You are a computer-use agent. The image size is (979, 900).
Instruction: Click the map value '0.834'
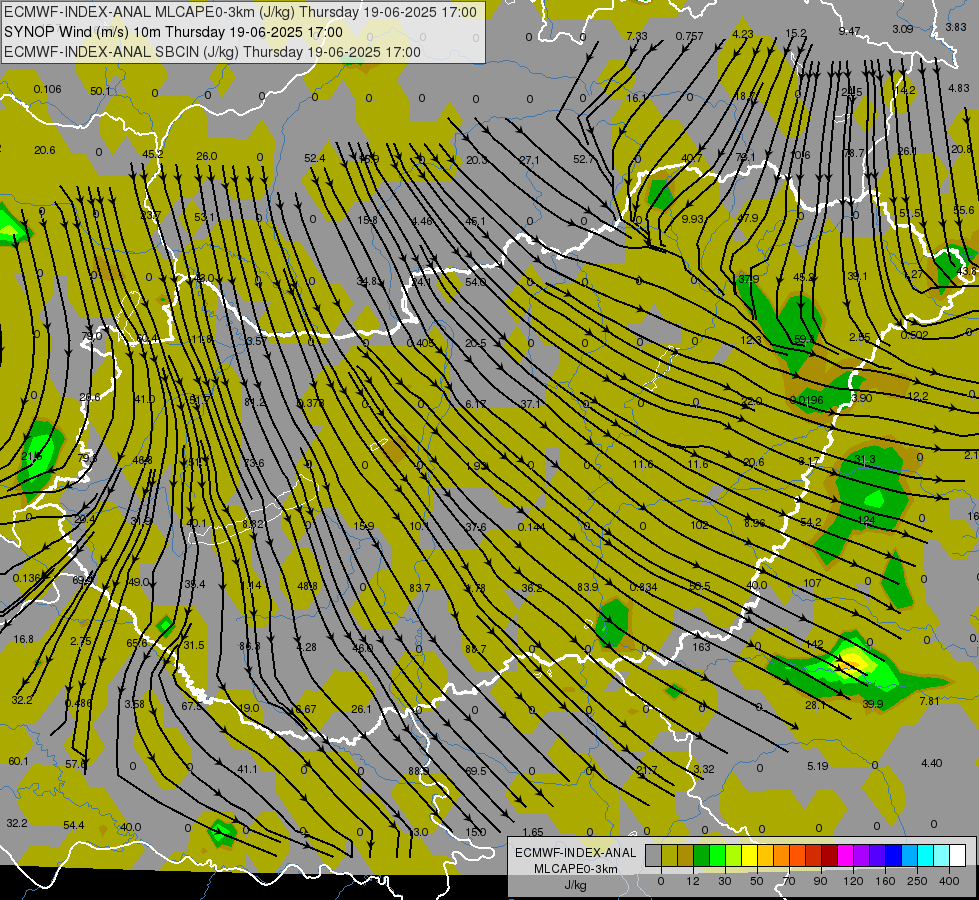click(643, 587)
